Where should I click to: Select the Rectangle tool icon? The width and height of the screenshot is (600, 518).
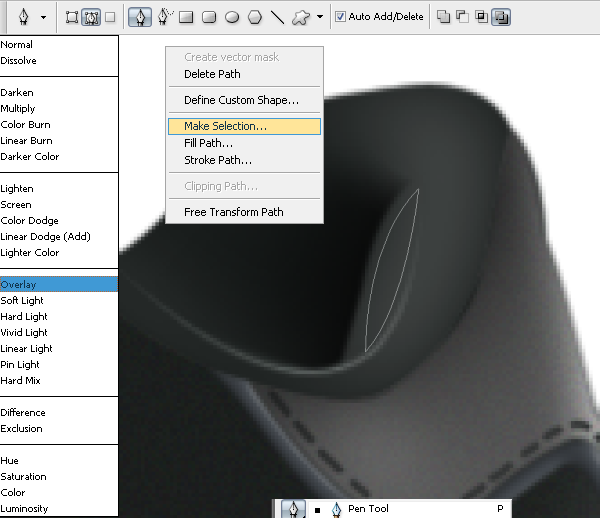coord(186,17)
